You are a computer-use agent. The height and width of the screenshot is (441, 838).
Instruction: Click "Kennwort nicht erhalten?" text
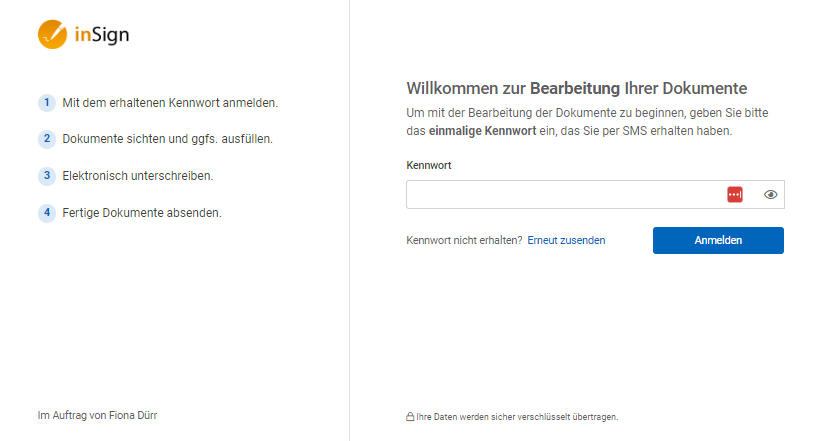tap(464, 241)
